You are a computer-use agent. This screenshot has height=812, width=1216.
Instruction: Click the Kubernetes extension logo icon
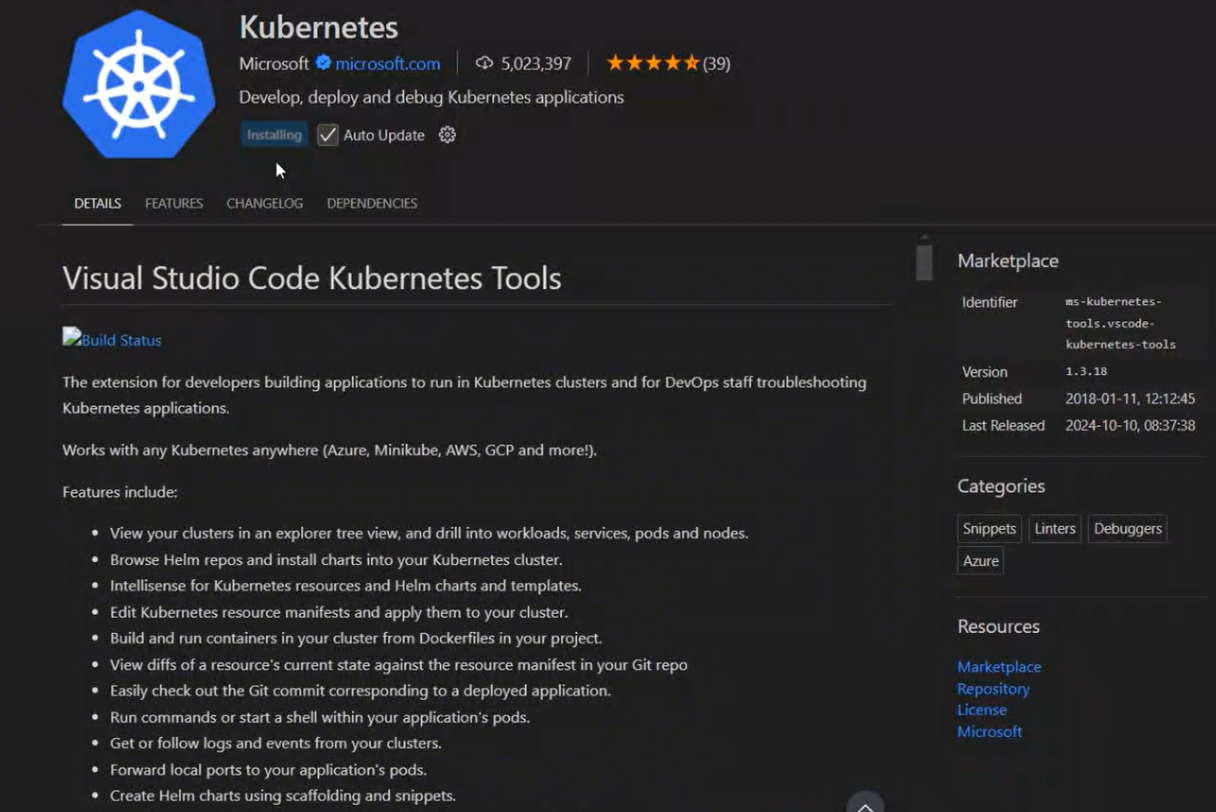138,85
